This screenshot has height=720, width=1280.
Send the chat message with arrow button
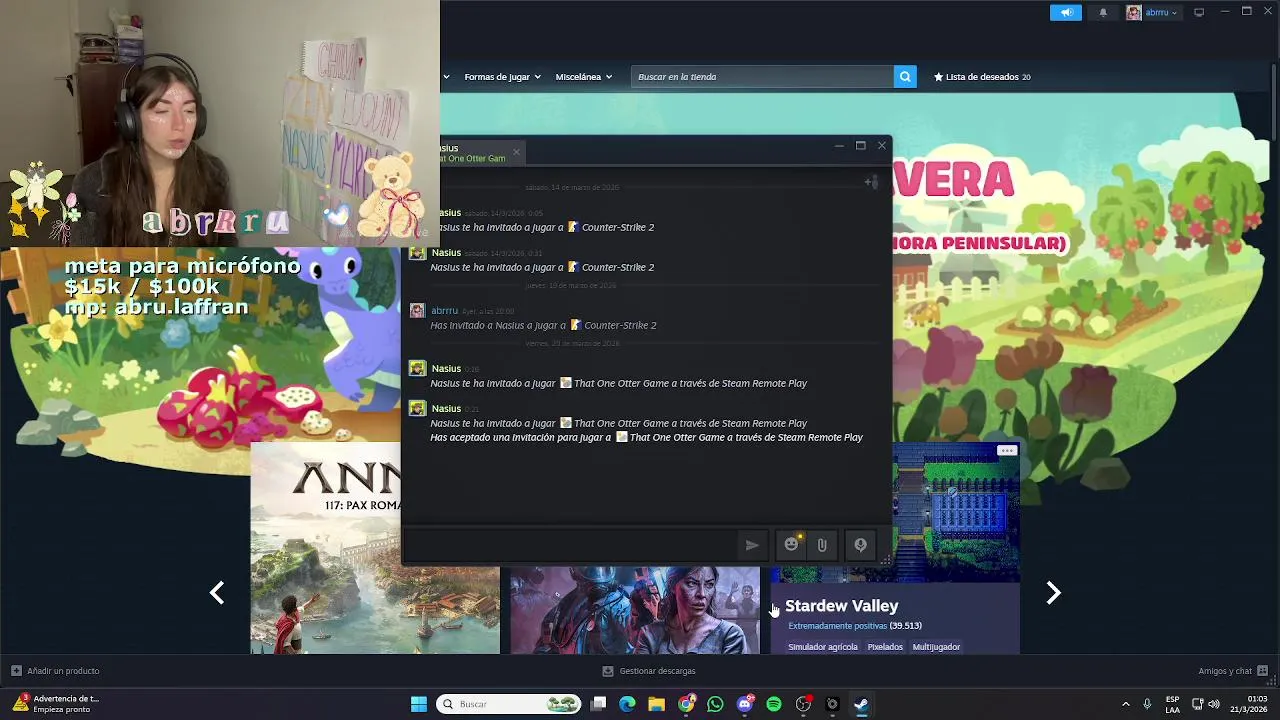pos(752,545)
